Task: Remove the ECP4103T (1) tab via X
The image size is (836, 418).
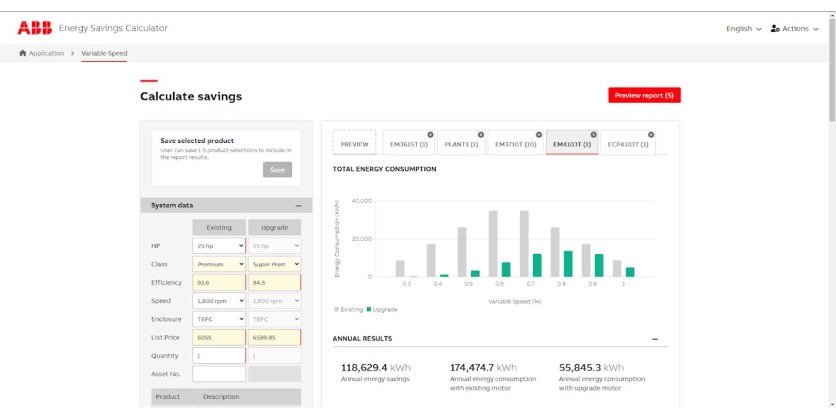Action: pos(652,134)
